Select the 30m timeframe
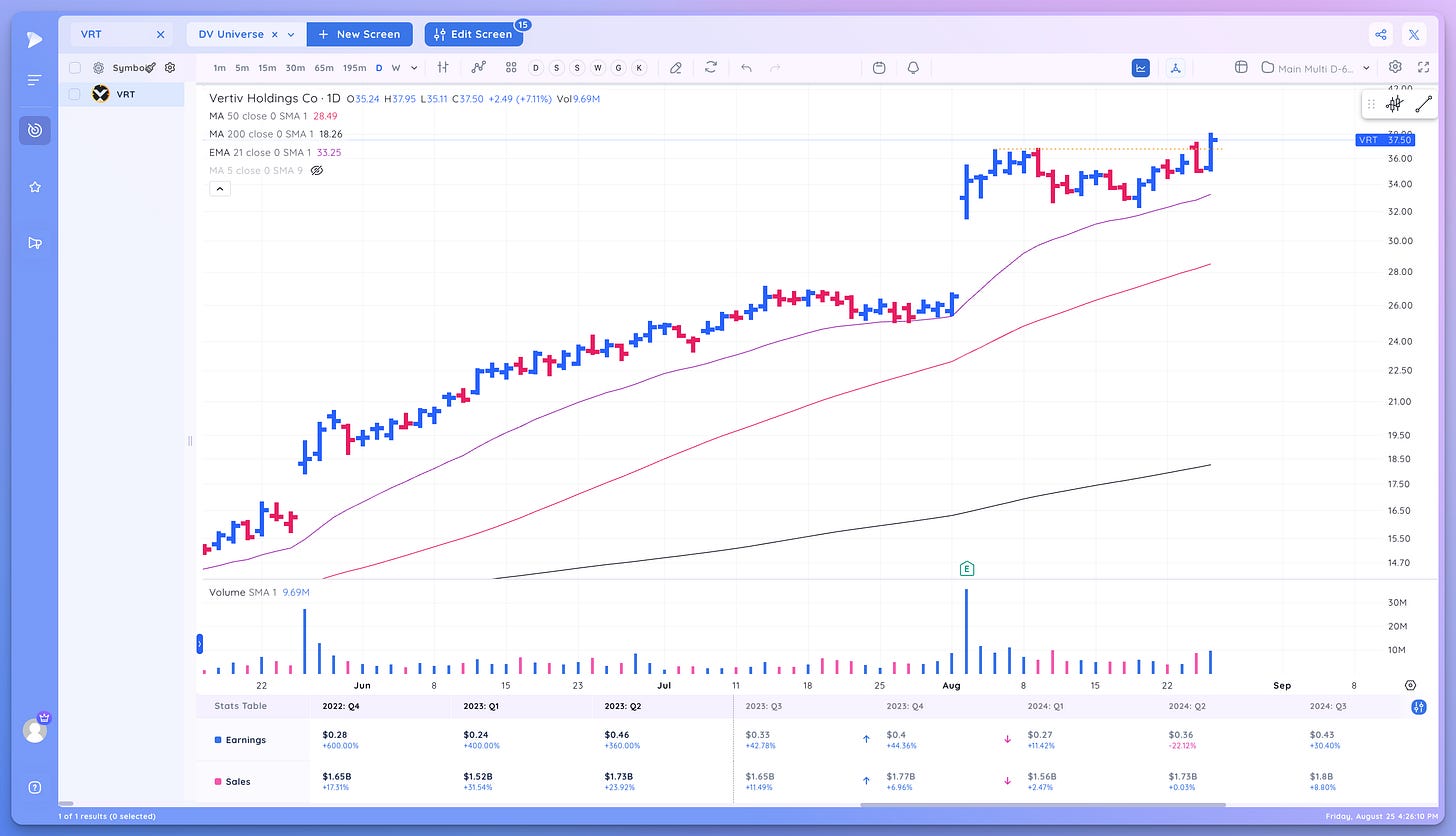This screenshot has height=836, width=1456. (x=295, y=68)
